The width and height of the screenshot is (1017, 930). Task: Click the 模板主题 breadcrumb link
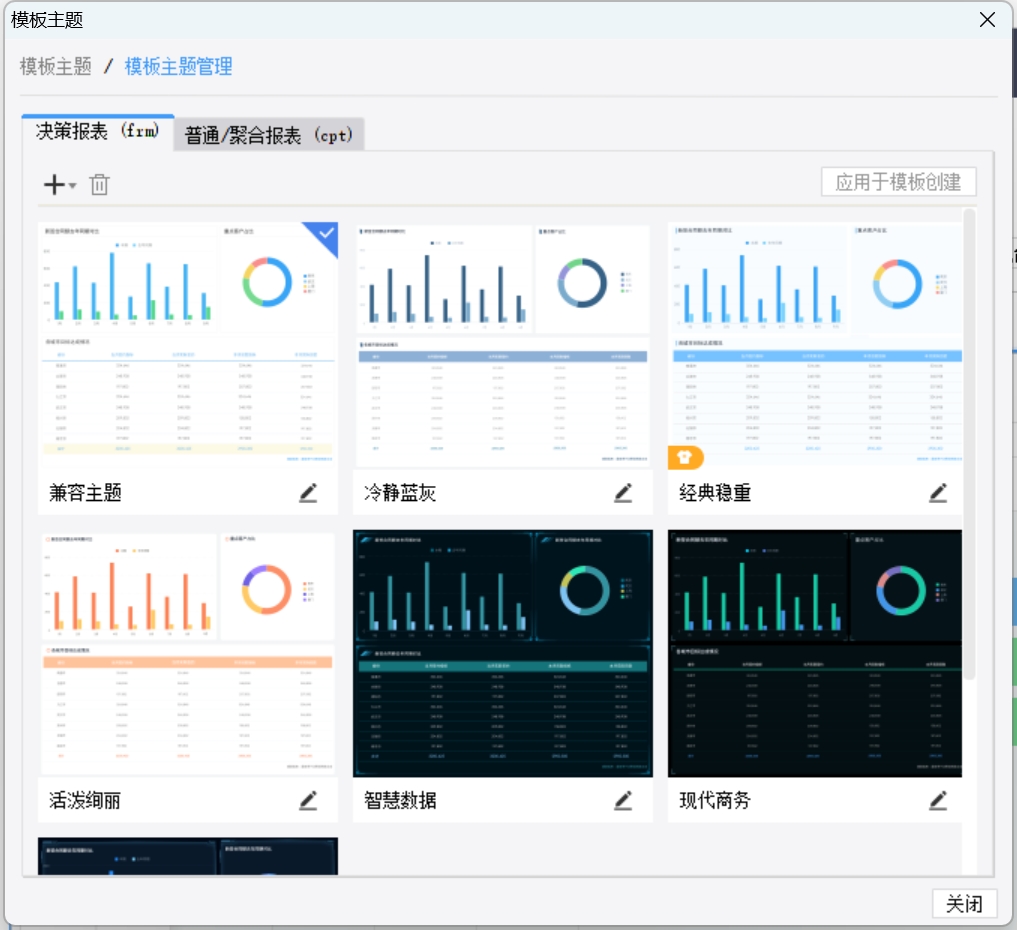point(56,66)
